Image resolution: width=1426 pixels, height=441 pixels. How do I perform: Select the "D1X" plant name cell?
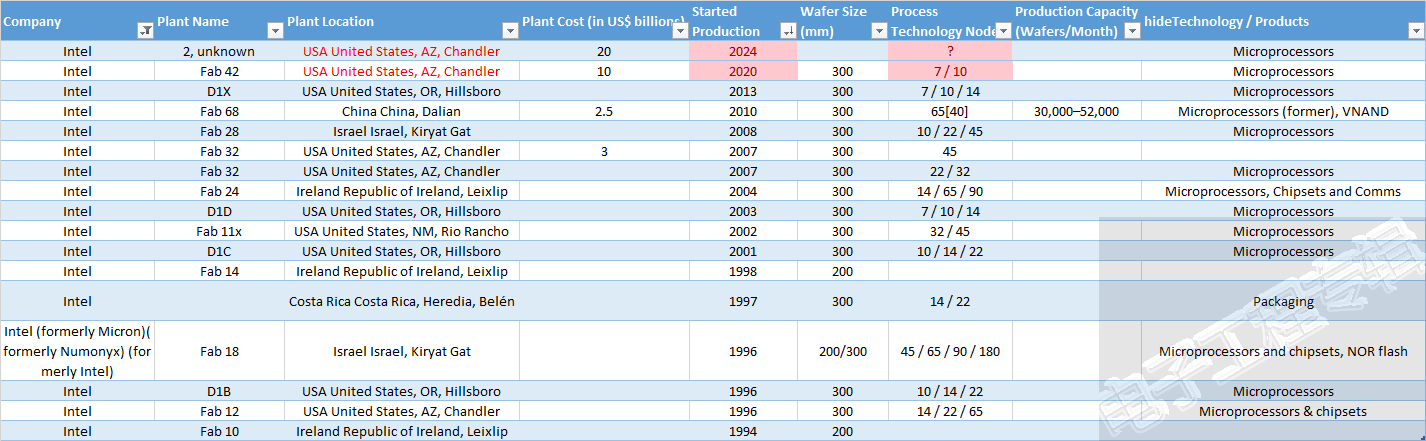click(219, 91)
